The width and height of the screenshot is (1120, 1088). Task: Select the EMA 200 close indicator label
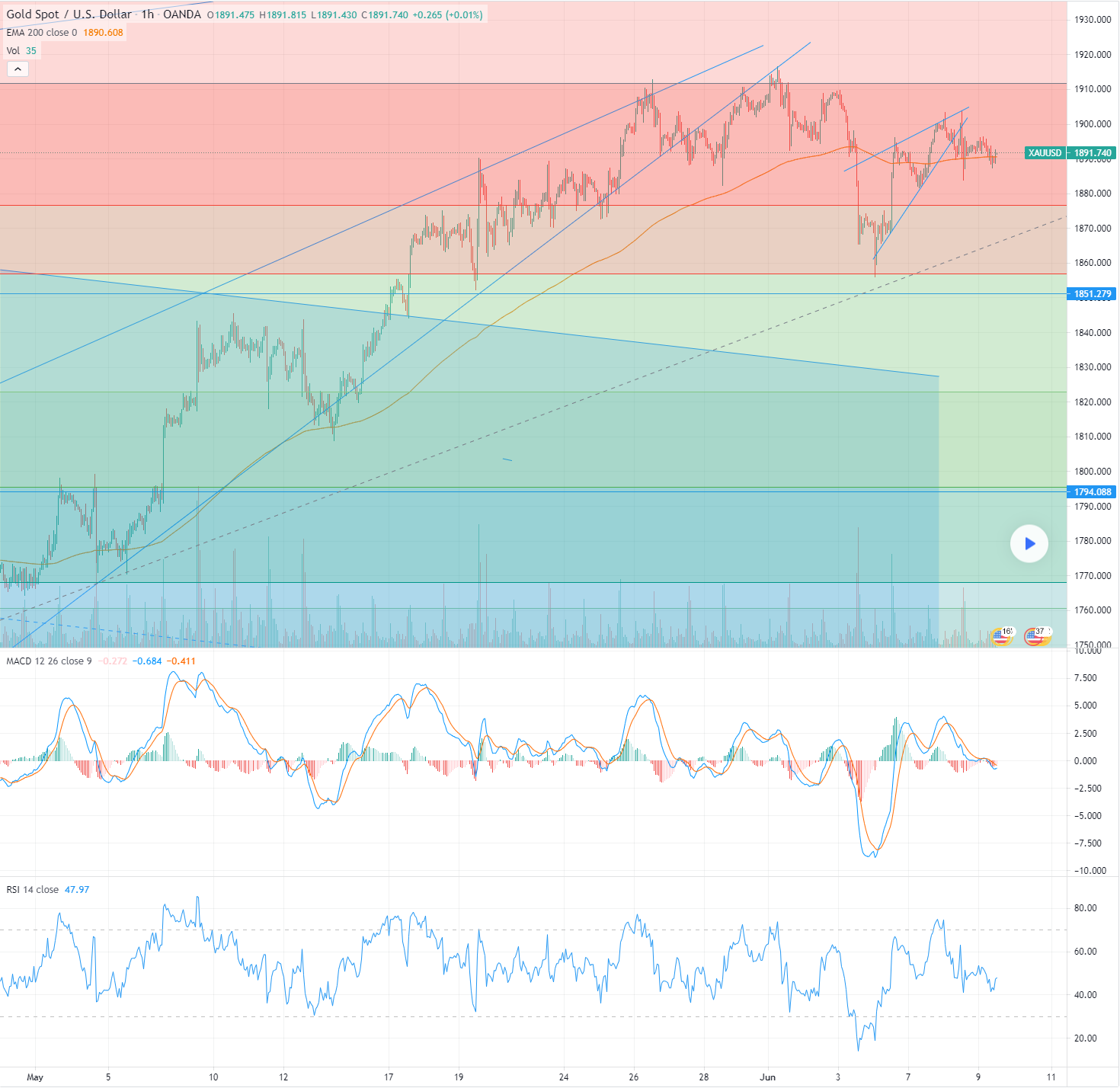[x=42, y=33]
